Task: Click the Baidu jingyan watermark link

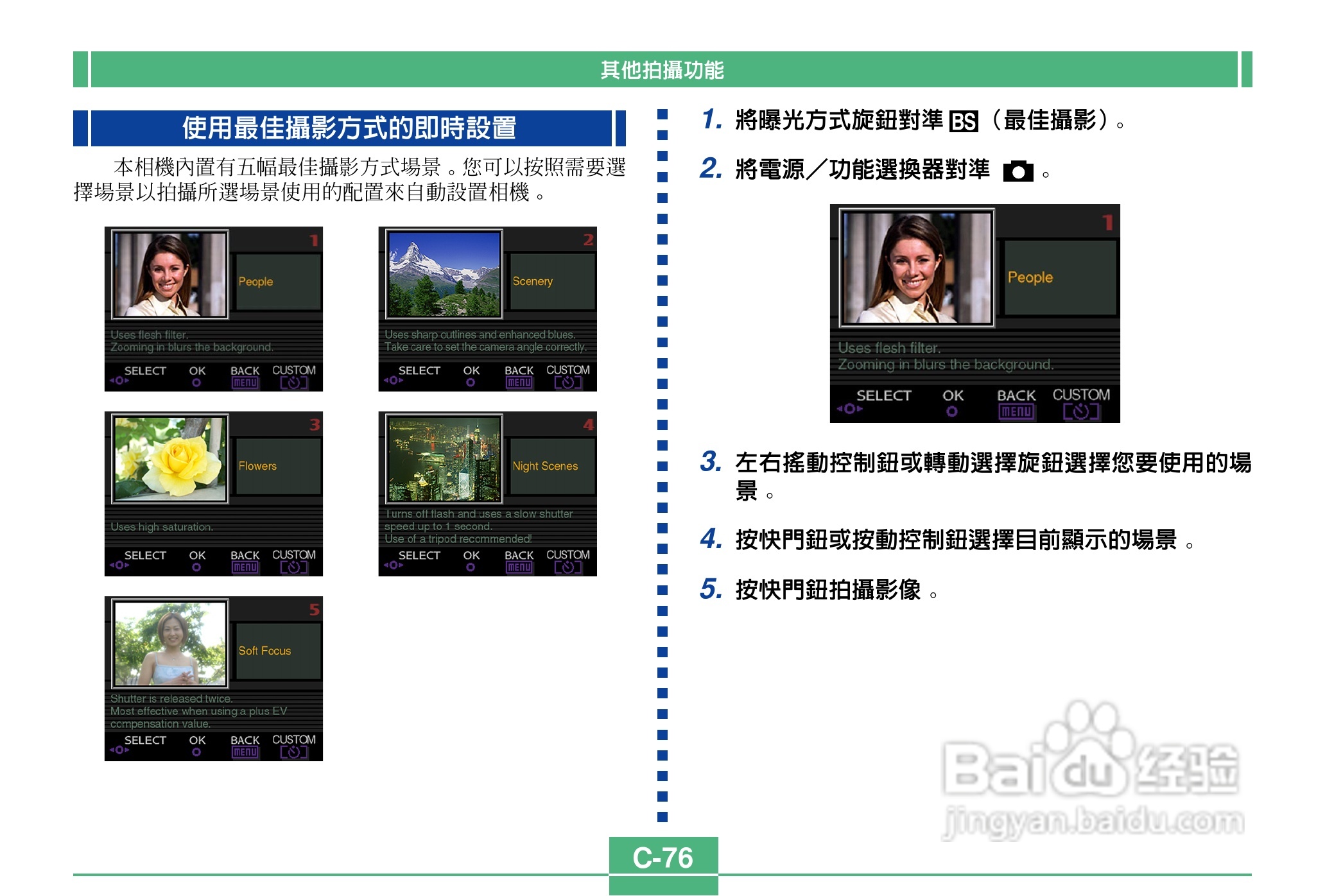Action: 1093,822
